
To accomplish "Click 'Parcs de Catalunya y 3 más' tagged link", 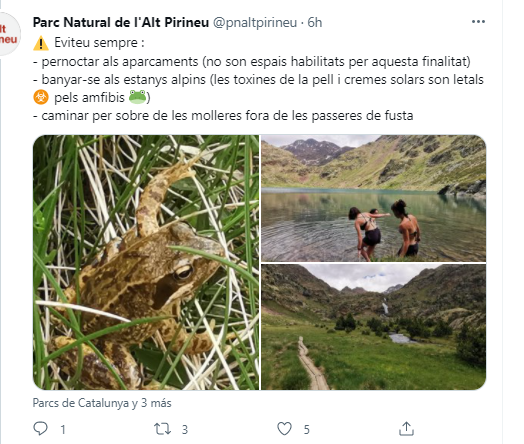I will click(102, 403).
